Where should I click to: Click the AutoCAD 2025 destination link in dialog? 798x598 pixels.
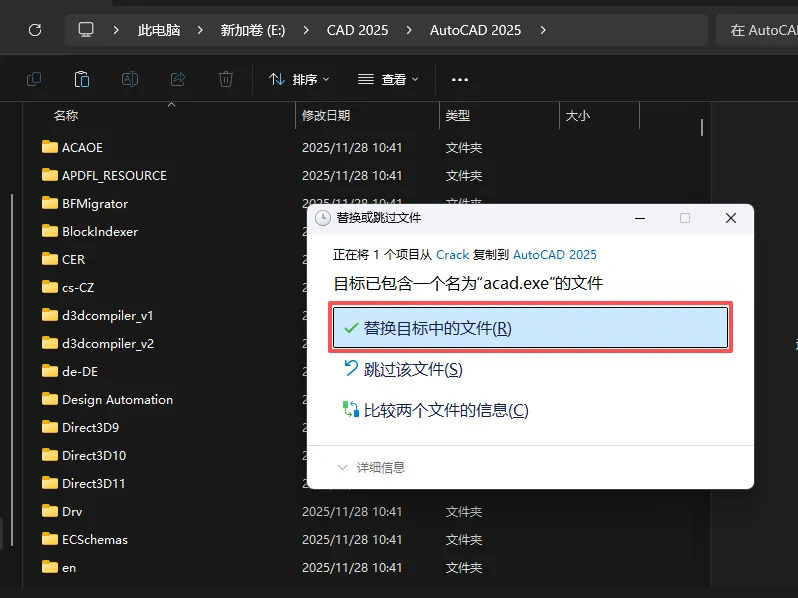555,254
